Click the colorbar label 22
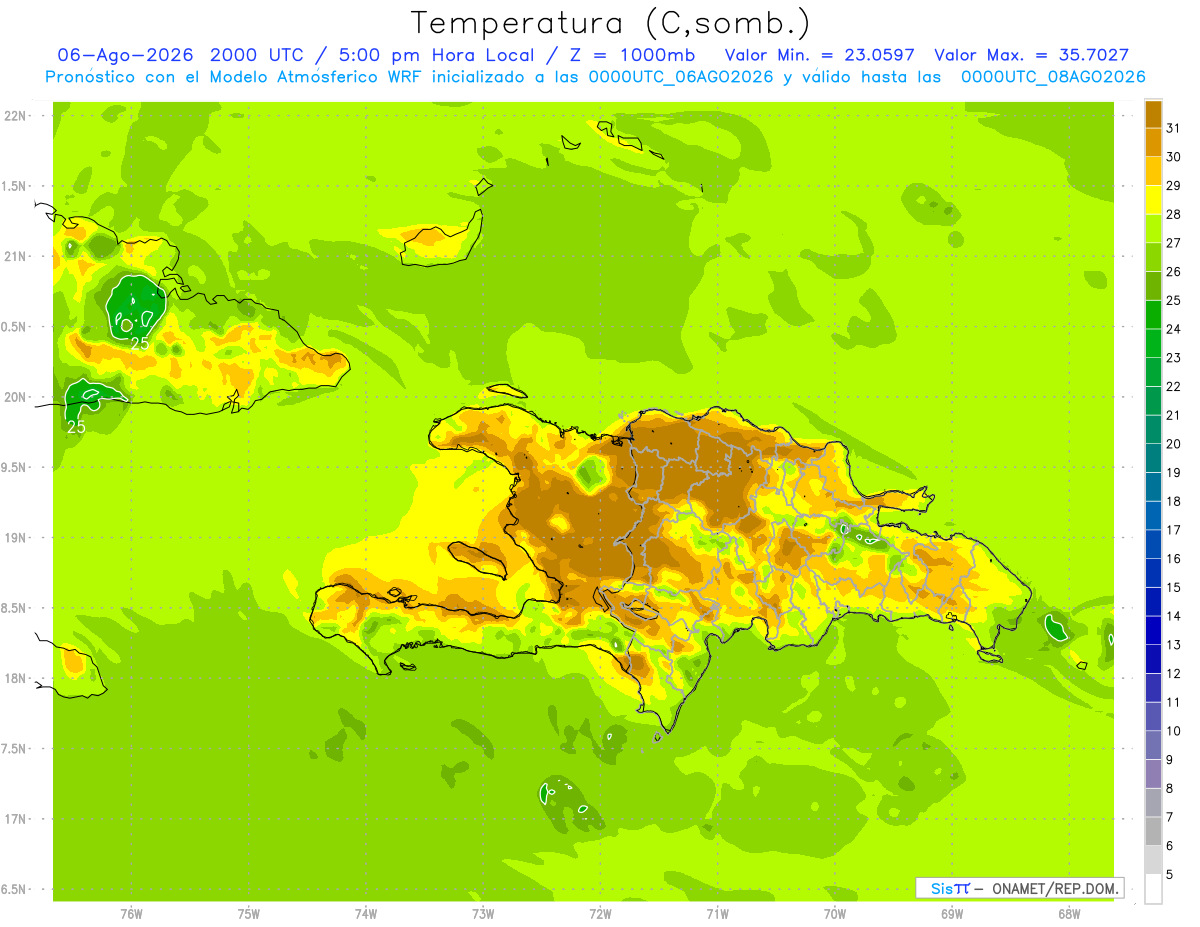Image resolution: width=1200 pixels, height=927 pixels. tap(1175, 386)
